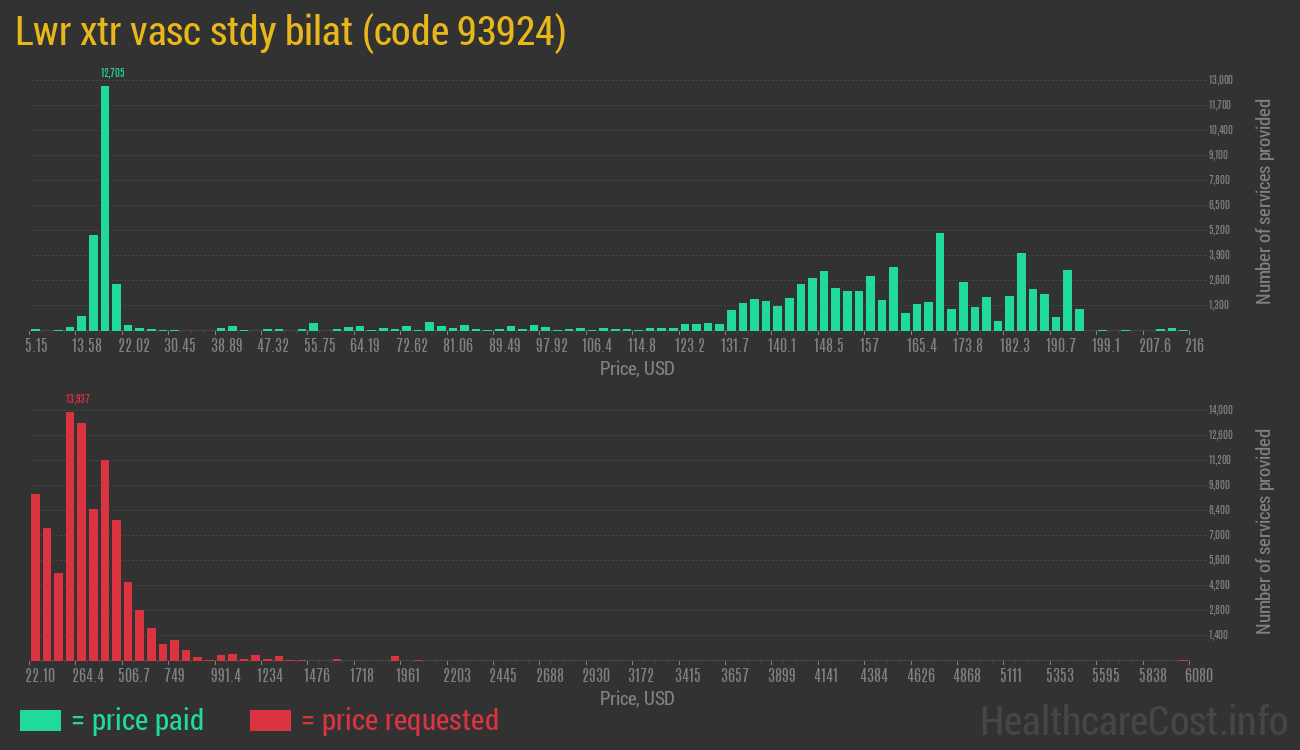This screenshot has width=1300, height=750.
Task: Click the 22.10 x-axis label on bottom chart
Action: 41,676
